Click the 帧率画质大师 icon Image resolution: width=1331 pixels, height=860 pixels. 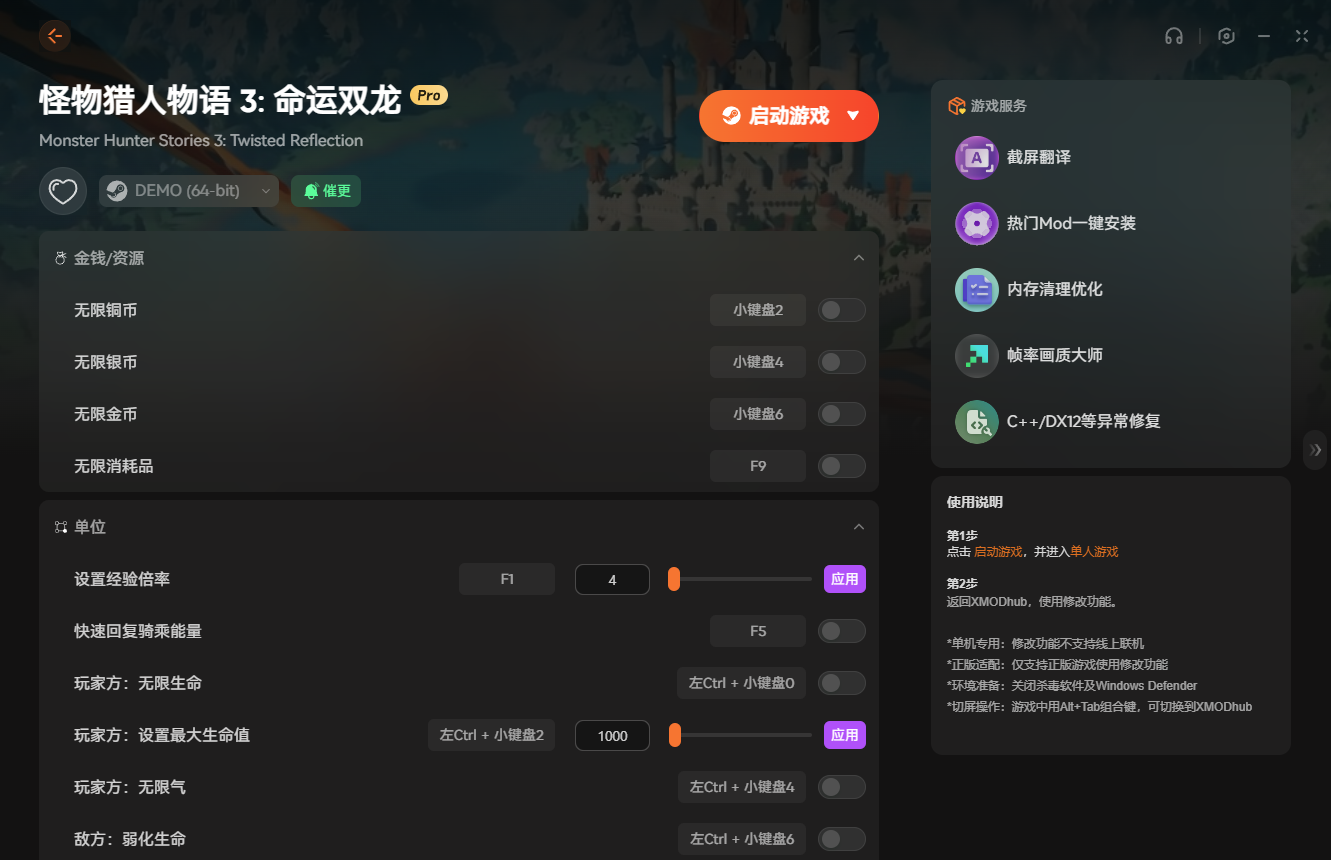(x=976, y=356)
